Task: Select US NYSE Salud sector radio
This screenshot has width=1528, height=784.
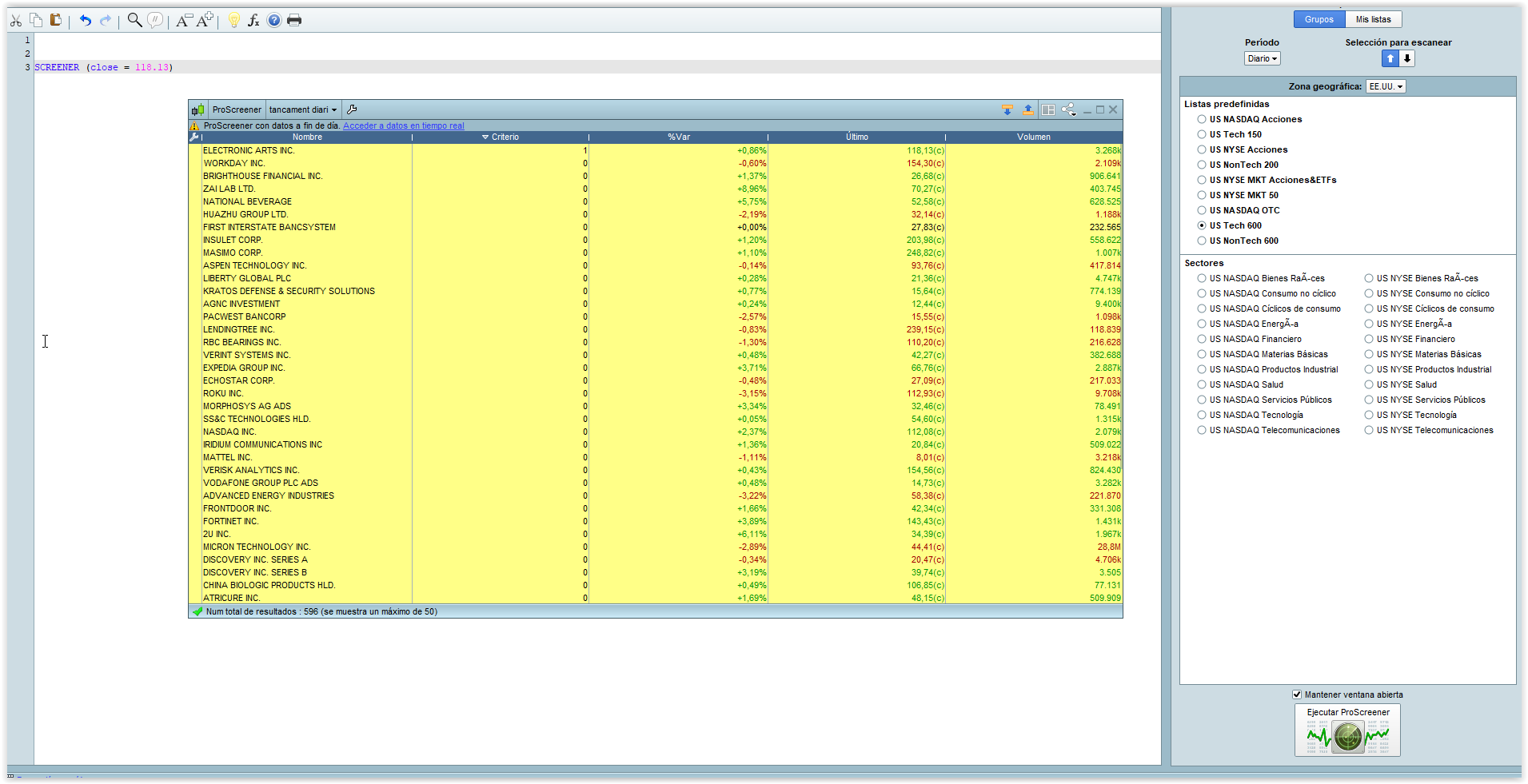Action: coord(1369,384)
